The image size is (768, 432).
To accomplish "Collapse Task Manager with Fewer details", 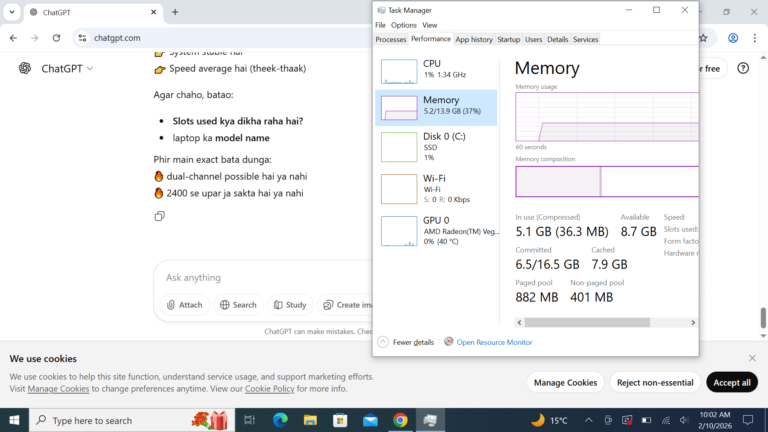I will pyautogui.click(x=406, y=342).
